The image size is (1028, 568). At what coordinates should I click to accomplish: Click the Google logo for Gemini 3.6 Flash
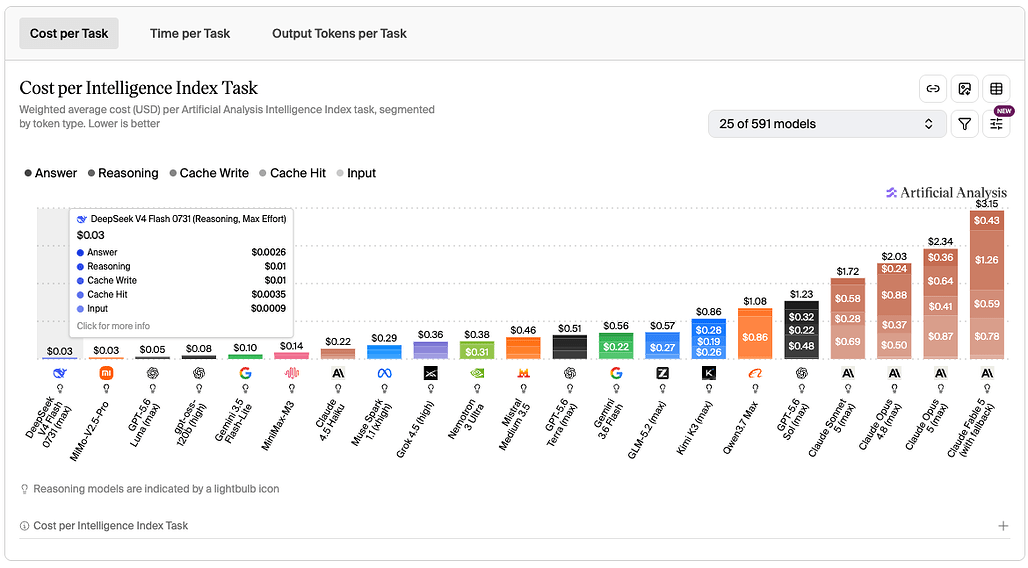pos(616,373)
